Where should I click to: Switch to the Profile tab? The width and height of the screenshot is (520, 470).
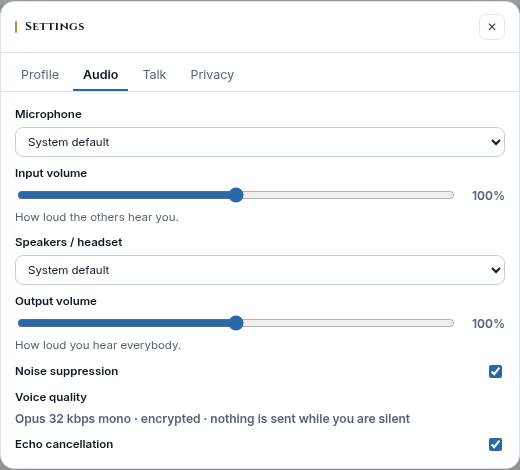coord(40,75)
